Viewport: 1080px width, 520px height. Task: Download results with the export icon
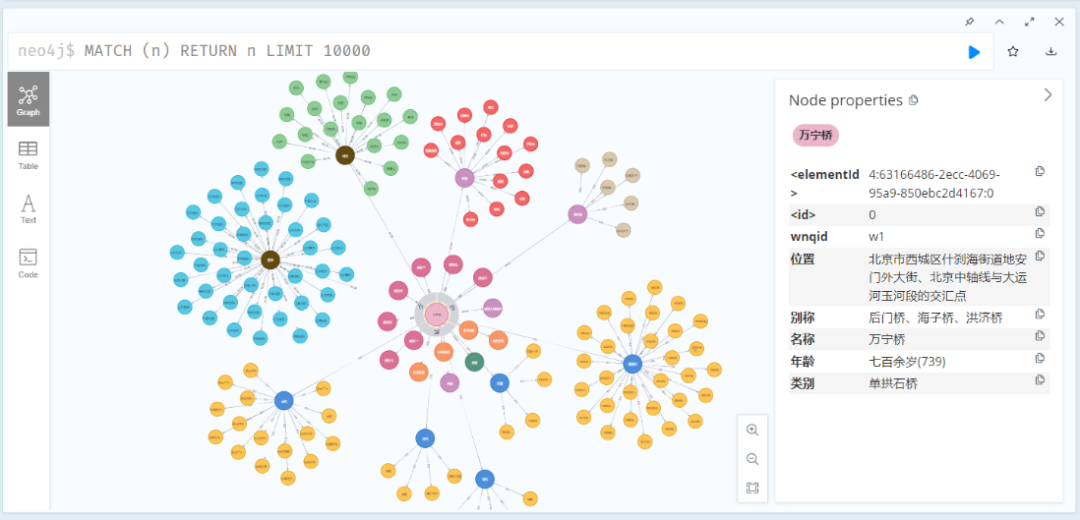tap(1051, 52)
